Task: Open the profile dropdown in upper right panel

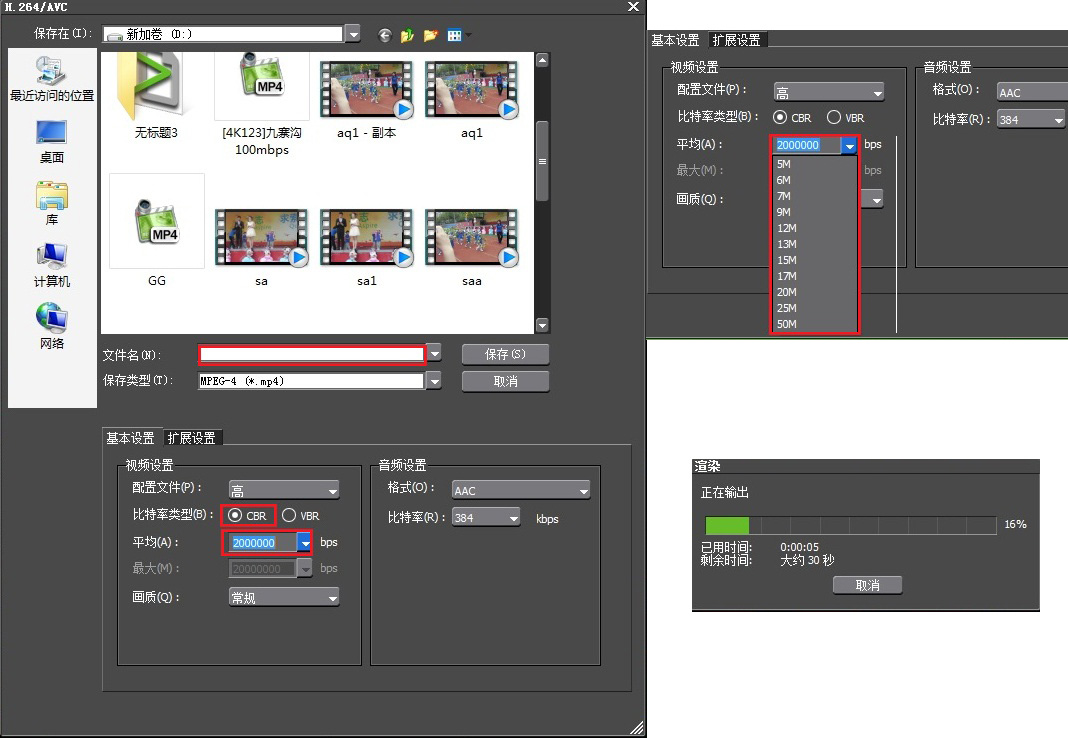Action: point(829,92)
